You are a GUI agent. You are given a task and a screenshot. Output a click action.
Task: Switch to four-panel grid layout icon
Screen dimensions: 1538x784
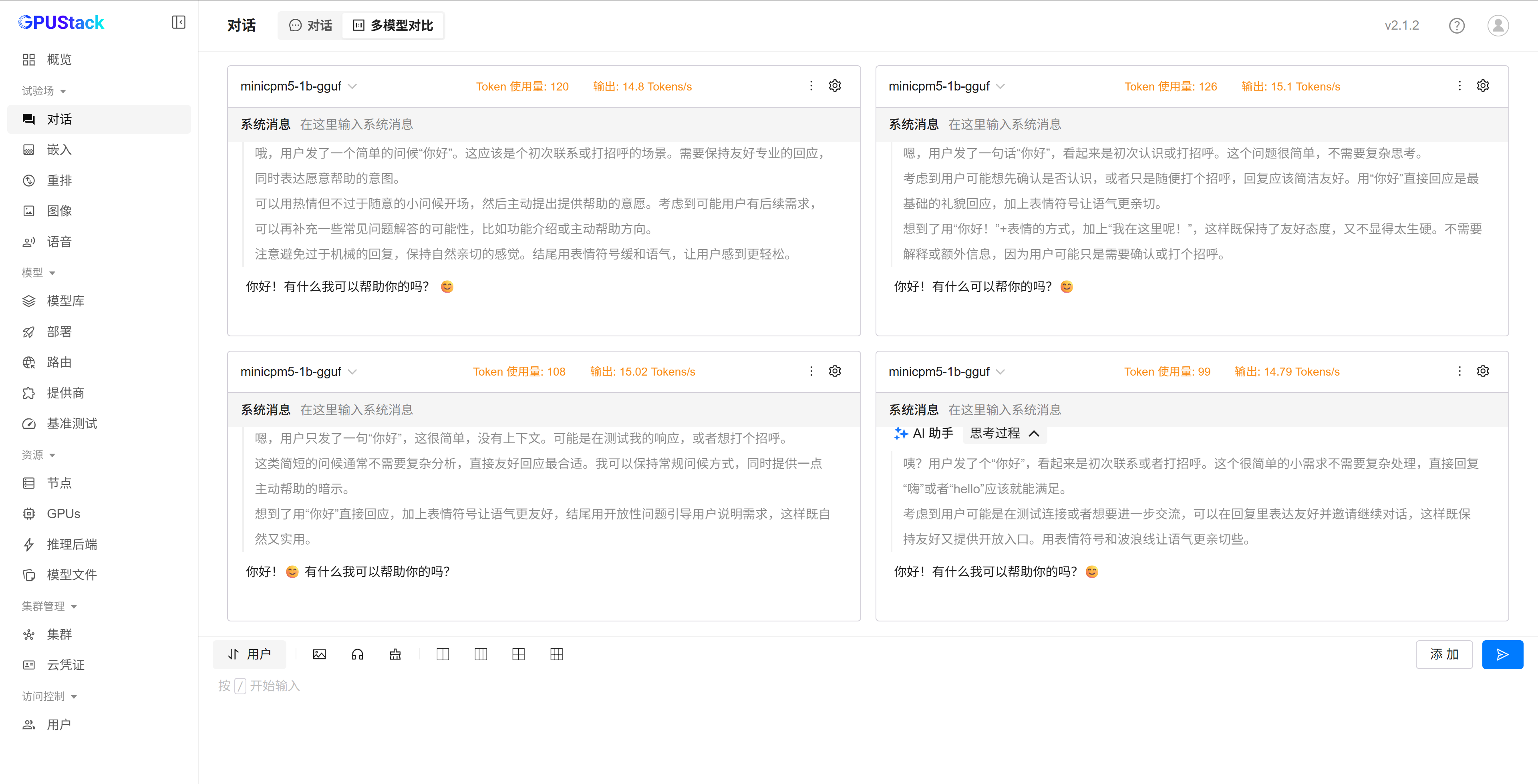click(x=518, y=654)
